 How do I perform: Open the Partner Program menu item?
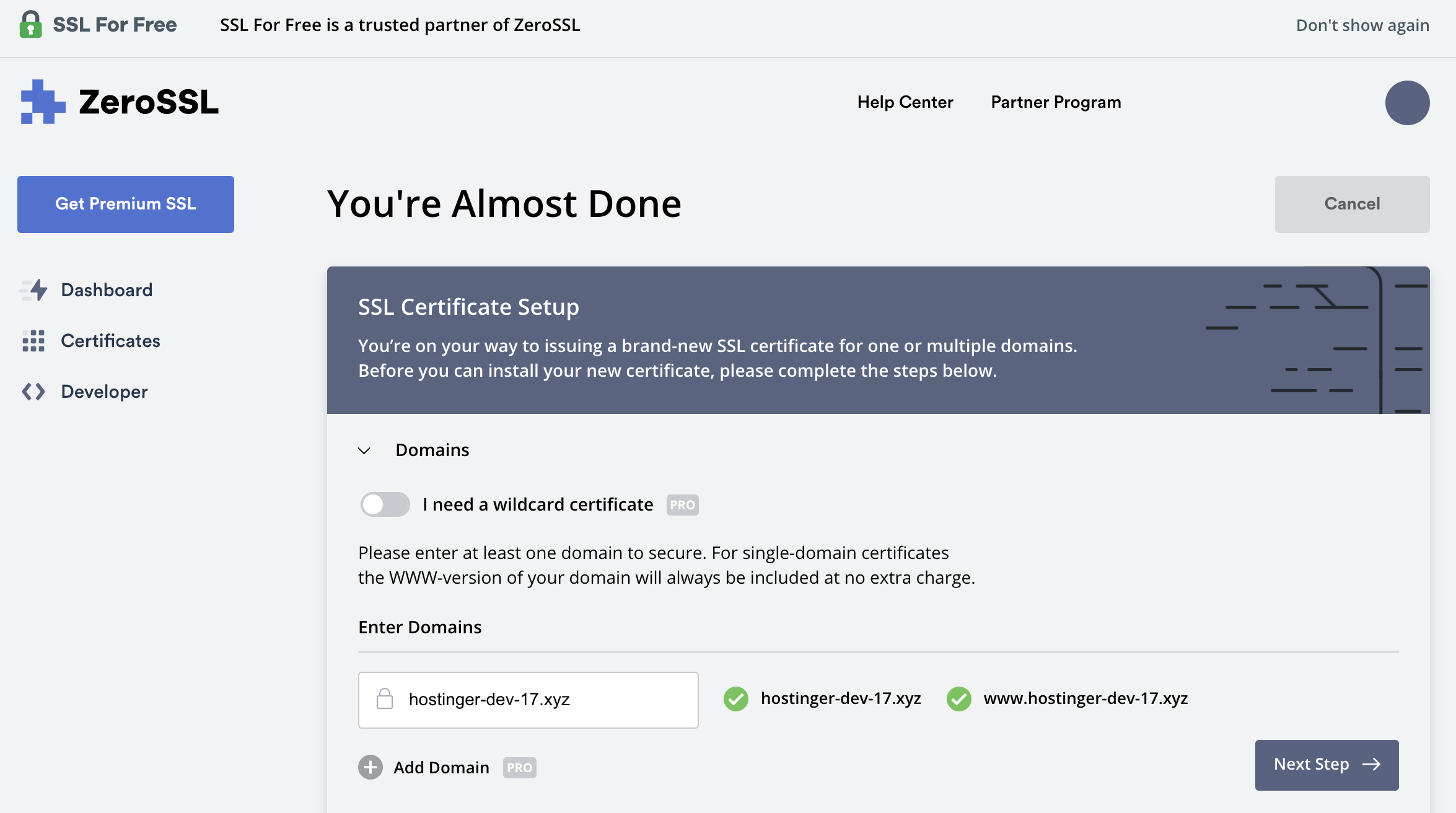point(1056,102)
